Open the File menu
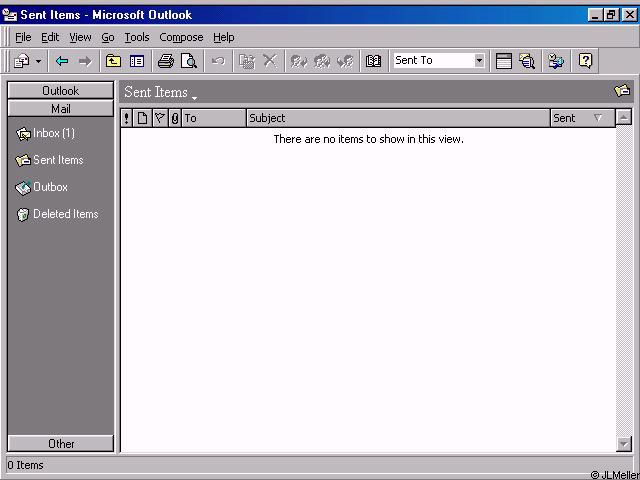The width and height of the screenshot is (640, 480). click(x=23, y=37)
